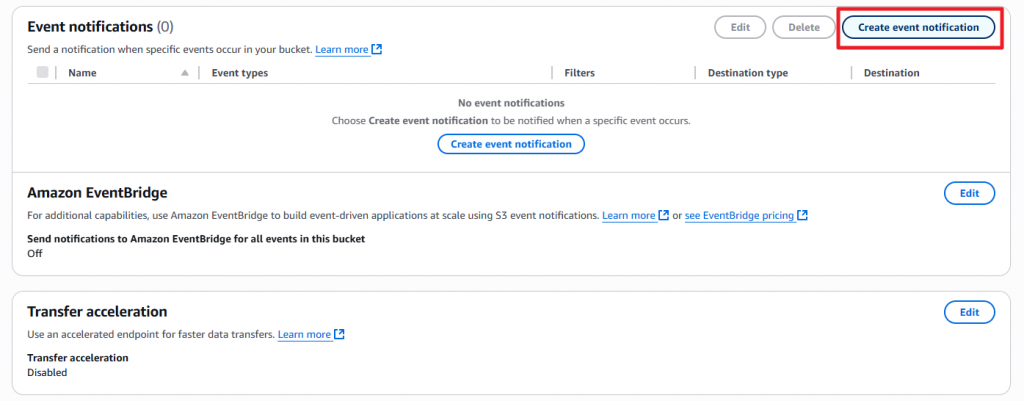This screenshot has height=401, width=1024.
Task: Toggle the select-all checkbox in table header
Action: (42, 72)
